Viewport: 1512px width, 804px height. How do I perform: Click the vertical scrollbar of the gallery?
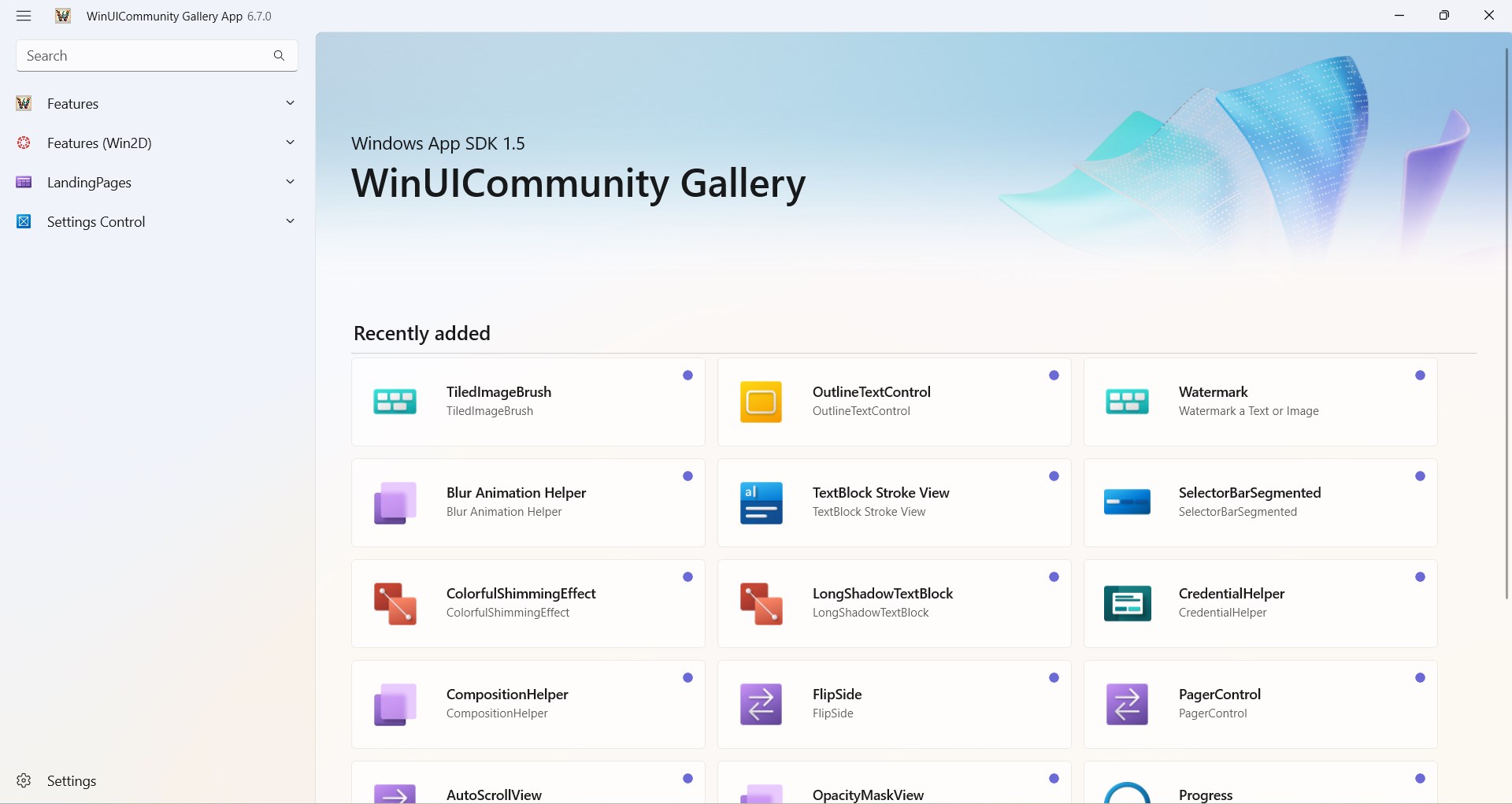click(1506, 323)
